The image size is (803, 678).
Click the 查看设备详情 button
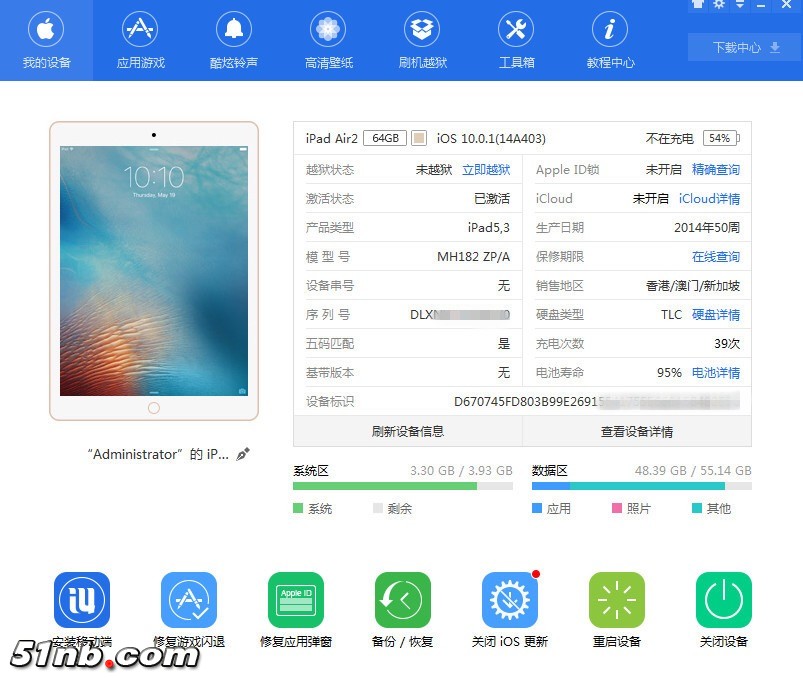click(637, 431)
